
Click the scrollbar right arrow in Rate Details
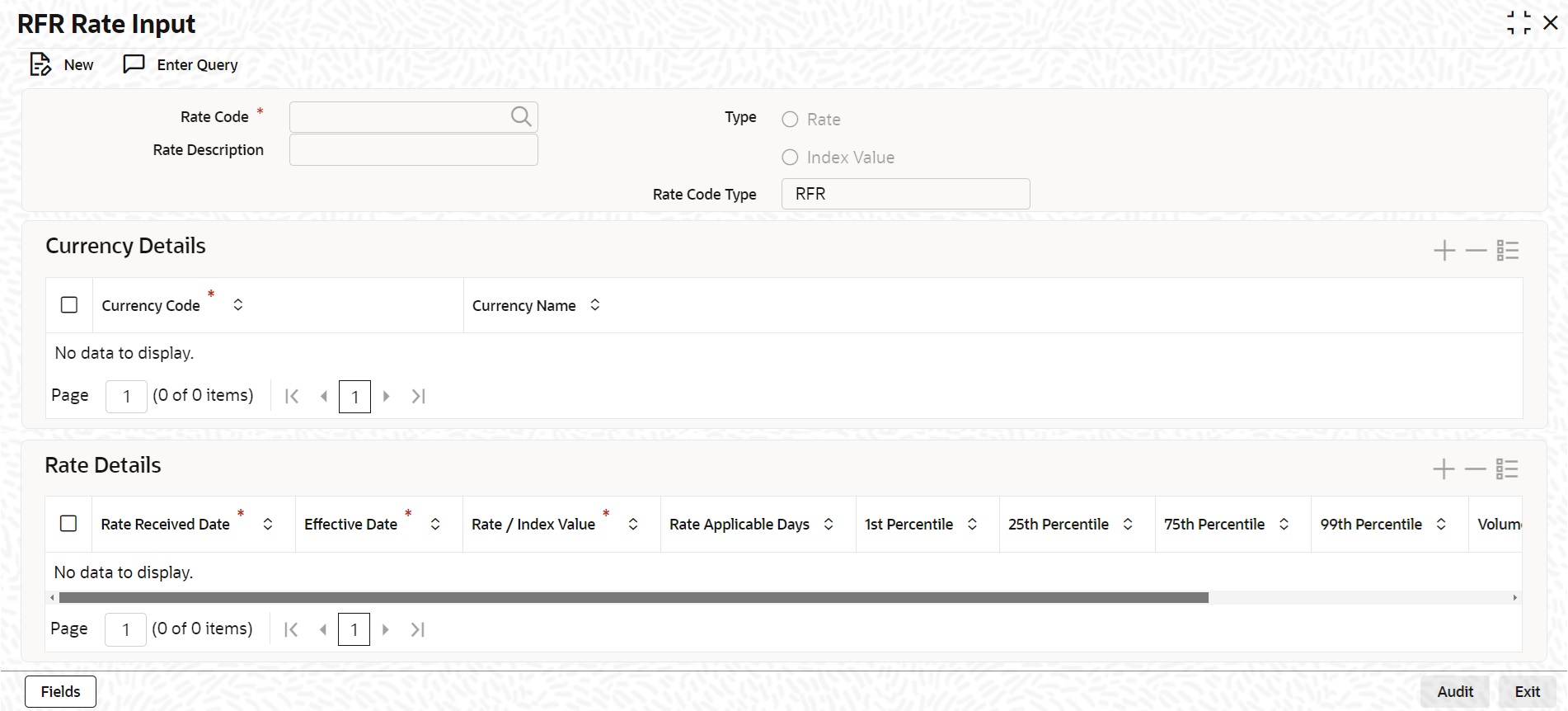point(1515,597)
